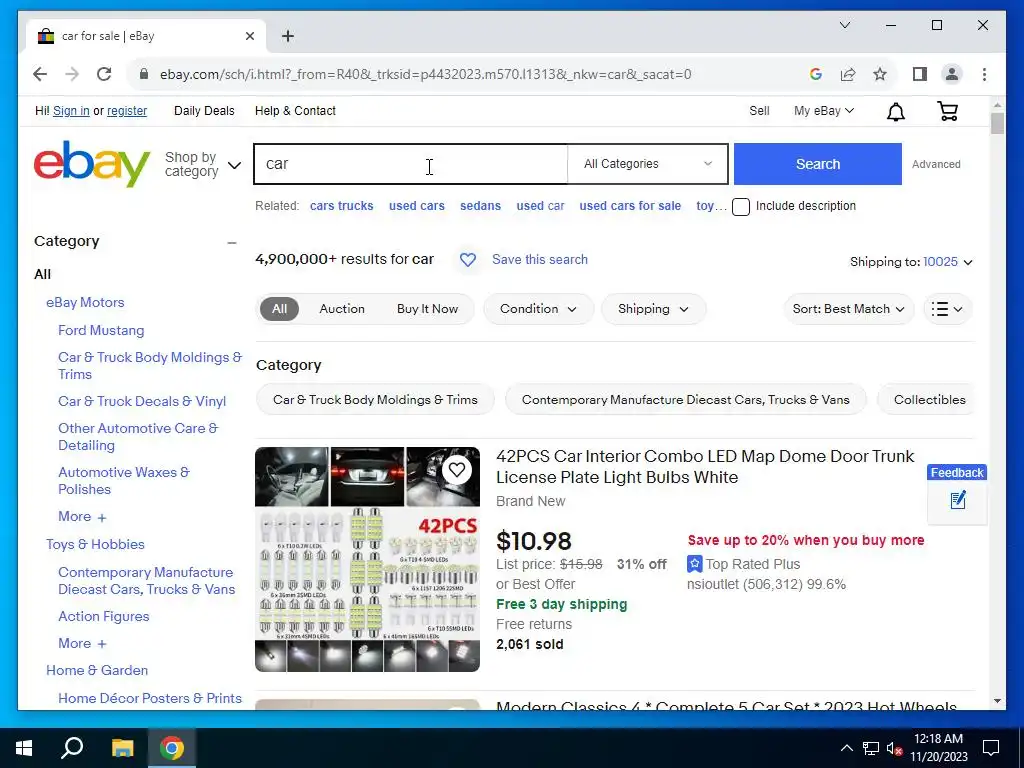This screenshot has width=1024, height=768.
Task: Click the eBay logo
Action: tap(91, 163)
